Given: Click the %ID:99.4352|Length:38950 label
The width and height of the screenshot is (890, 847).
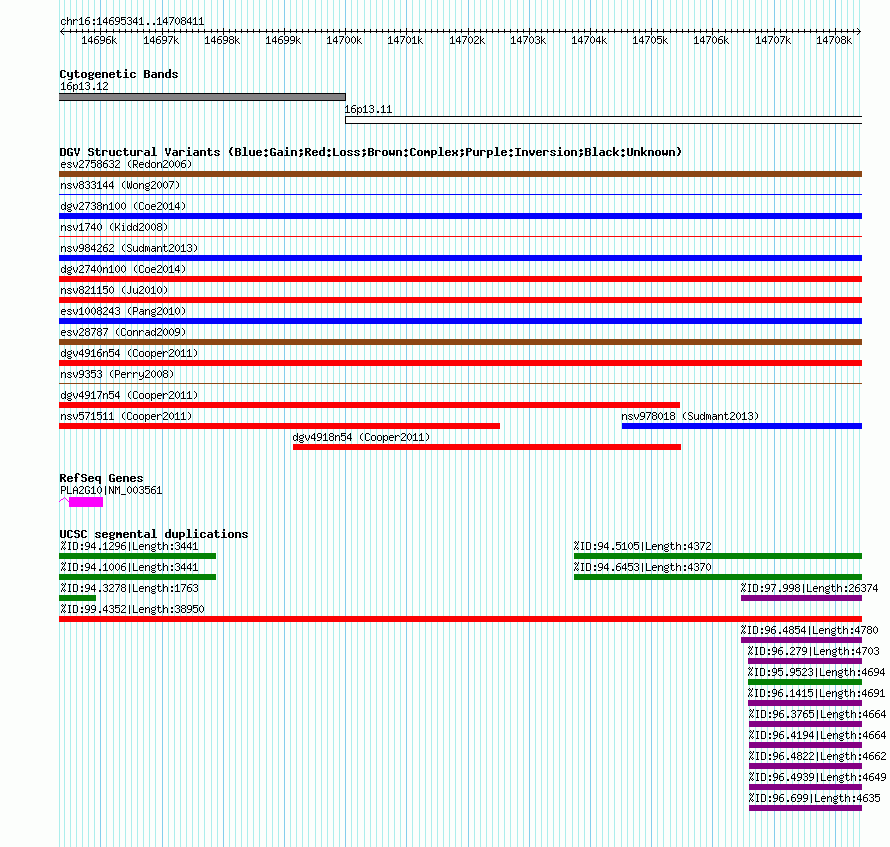Looking at the screenshot, I should point(132,609).
